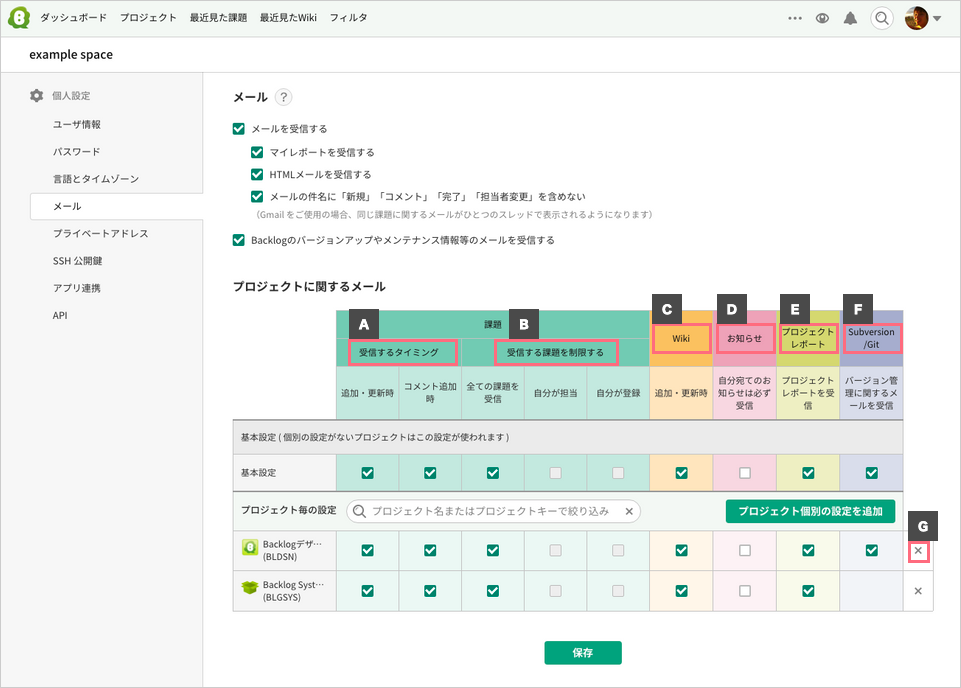Go to API settings

60,316
